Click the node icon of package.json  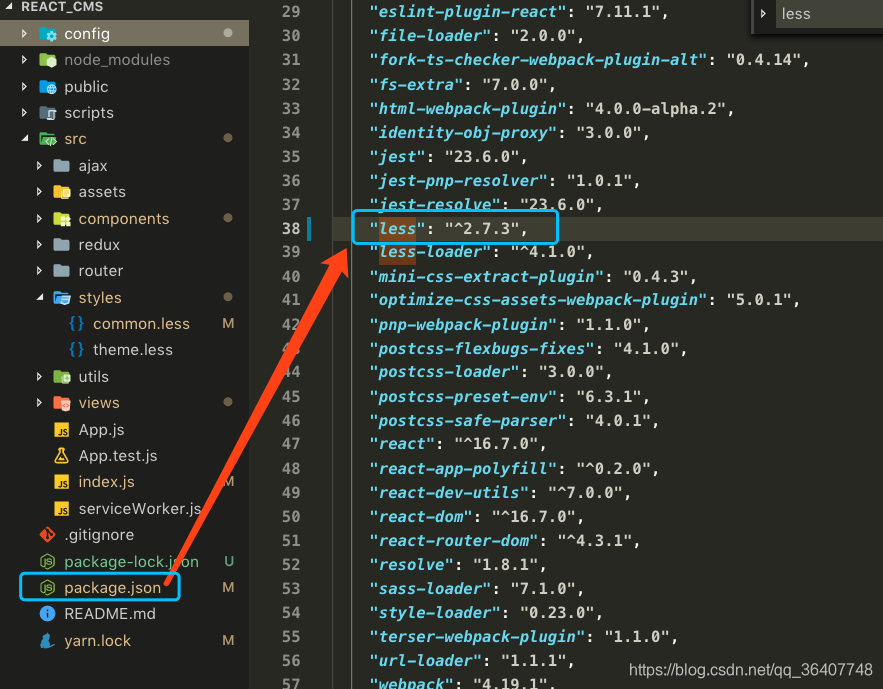click(x=48, y=588)
